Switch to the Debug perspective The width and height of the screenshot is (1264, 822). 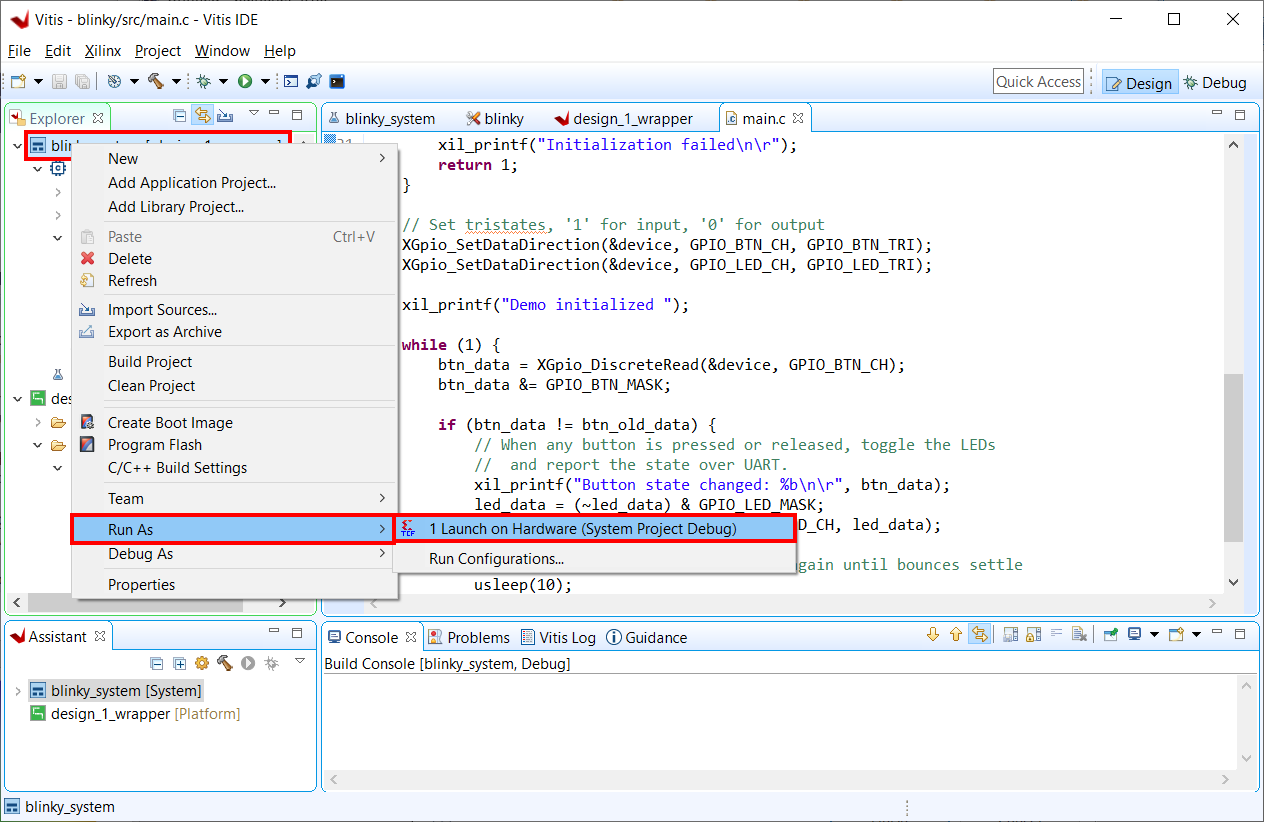1215,83
